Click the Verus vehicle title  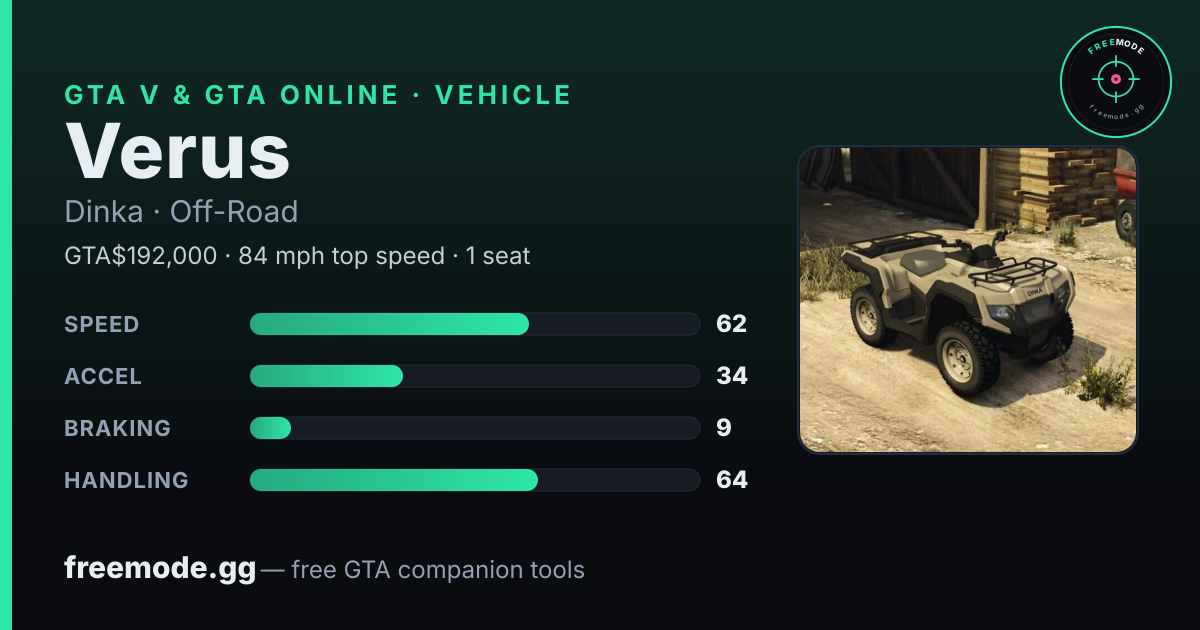coord(178,151)
